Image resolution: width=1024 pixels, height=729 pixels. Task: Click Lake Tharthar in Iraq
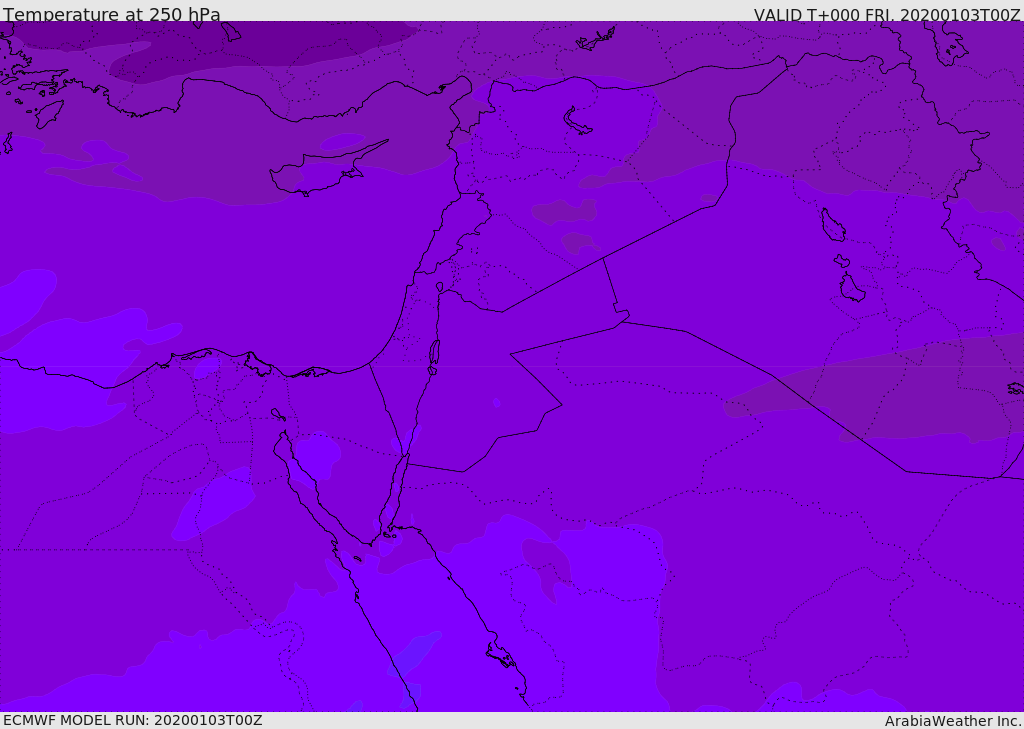pos(833,225)
